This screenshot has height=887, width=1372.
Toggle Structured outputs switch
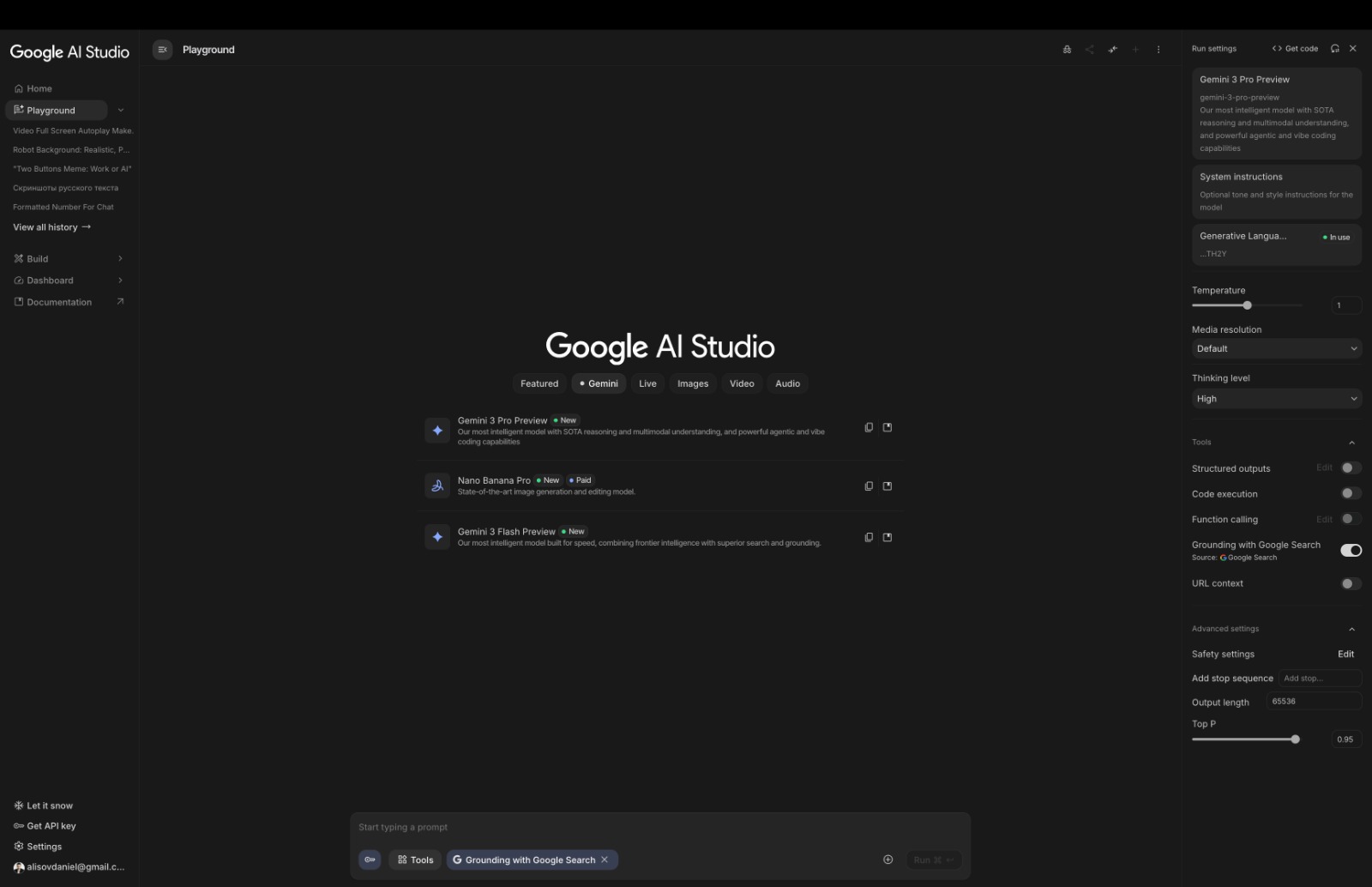(x=1351, y=468)
